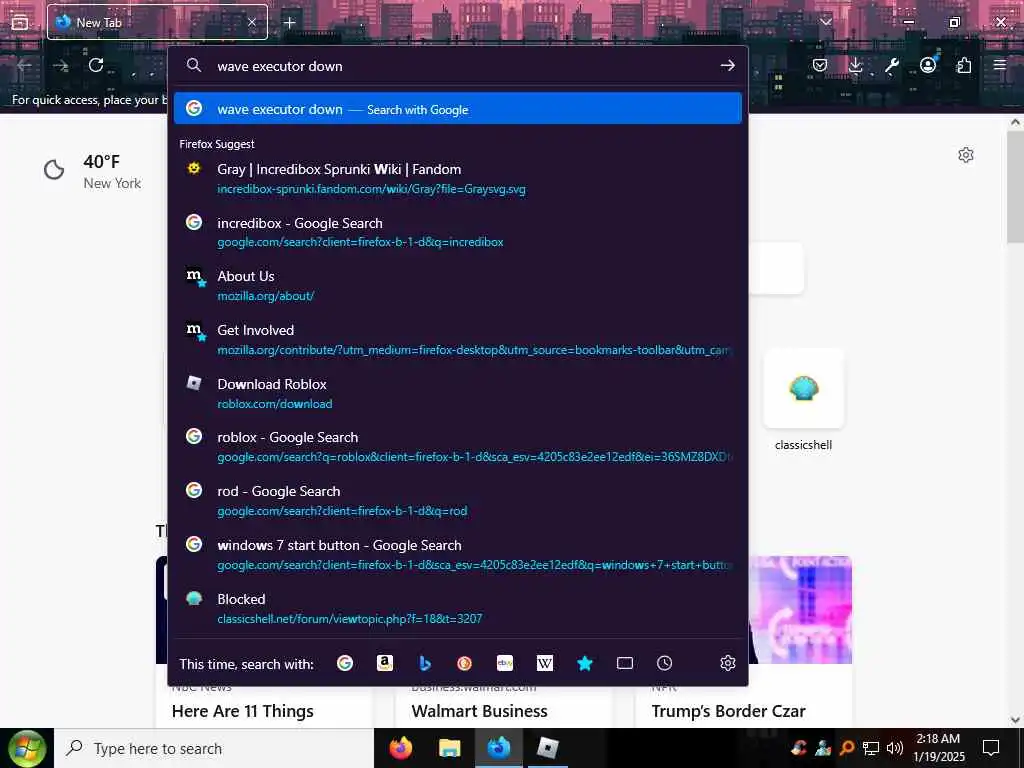Open the "roblox - Google Search" suggestion
Viewport: 1024px width, 768px height.
458,447
